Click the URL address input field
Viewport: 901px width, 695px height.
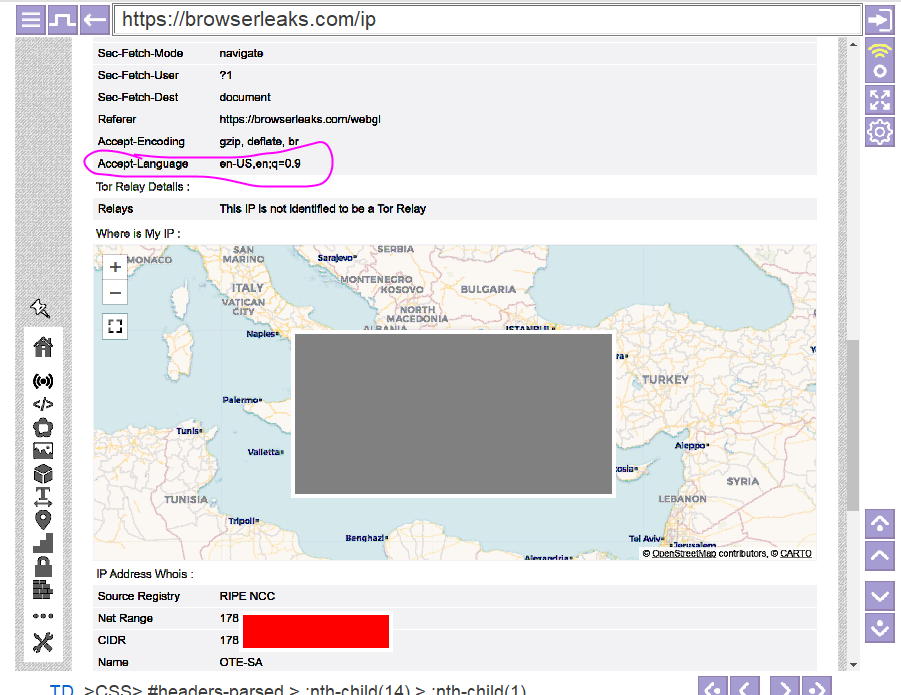coord(487,20)
